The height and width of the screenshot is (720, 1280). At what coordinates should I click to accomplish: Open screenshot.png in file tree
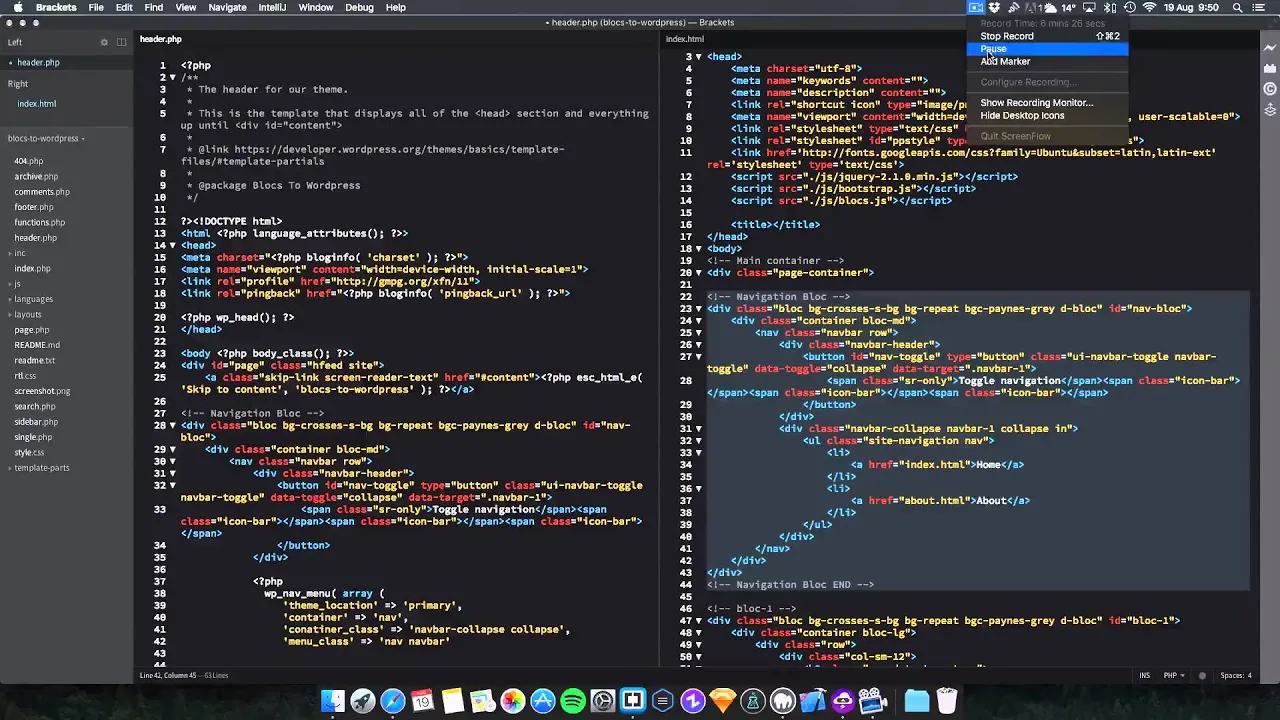[x=42, y=391]
